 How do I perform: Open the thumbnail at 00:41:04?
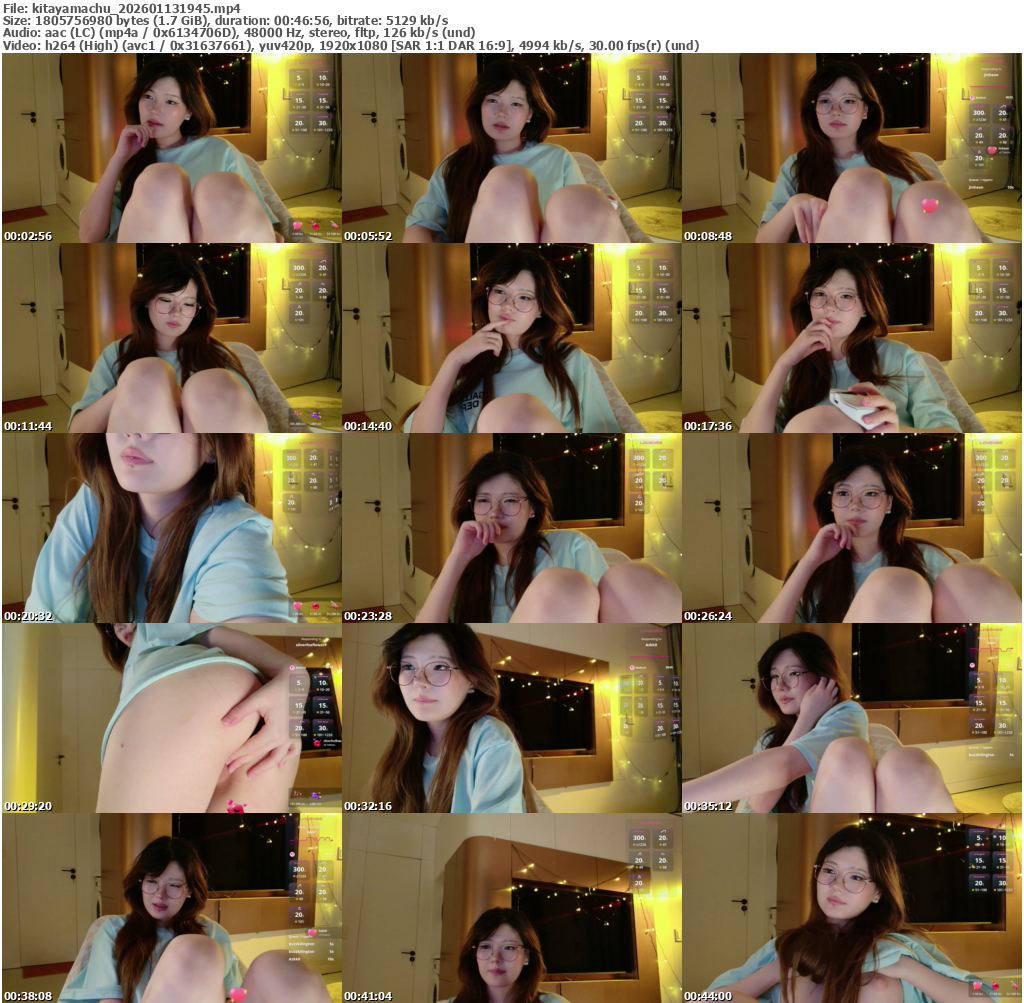coord(511,908)
